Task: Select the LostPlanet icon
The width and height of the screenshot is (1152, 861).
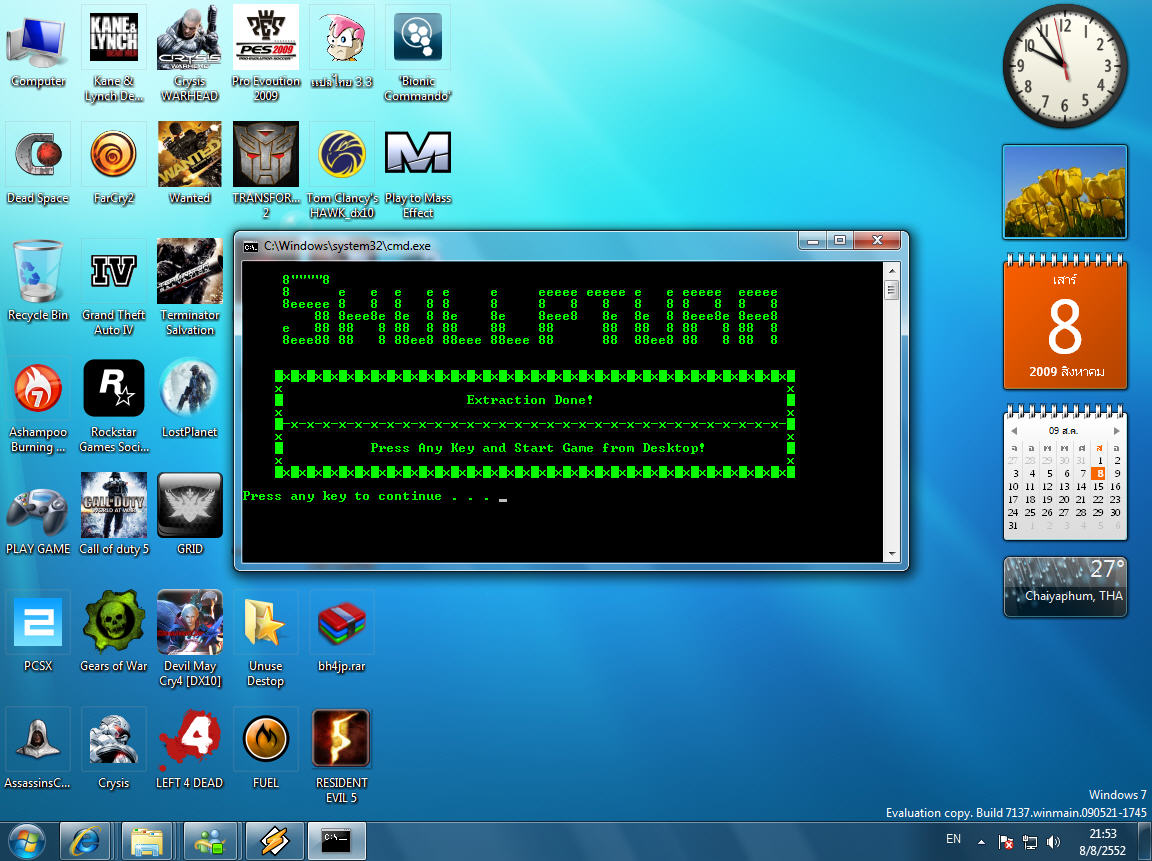Action: point(190,398)
